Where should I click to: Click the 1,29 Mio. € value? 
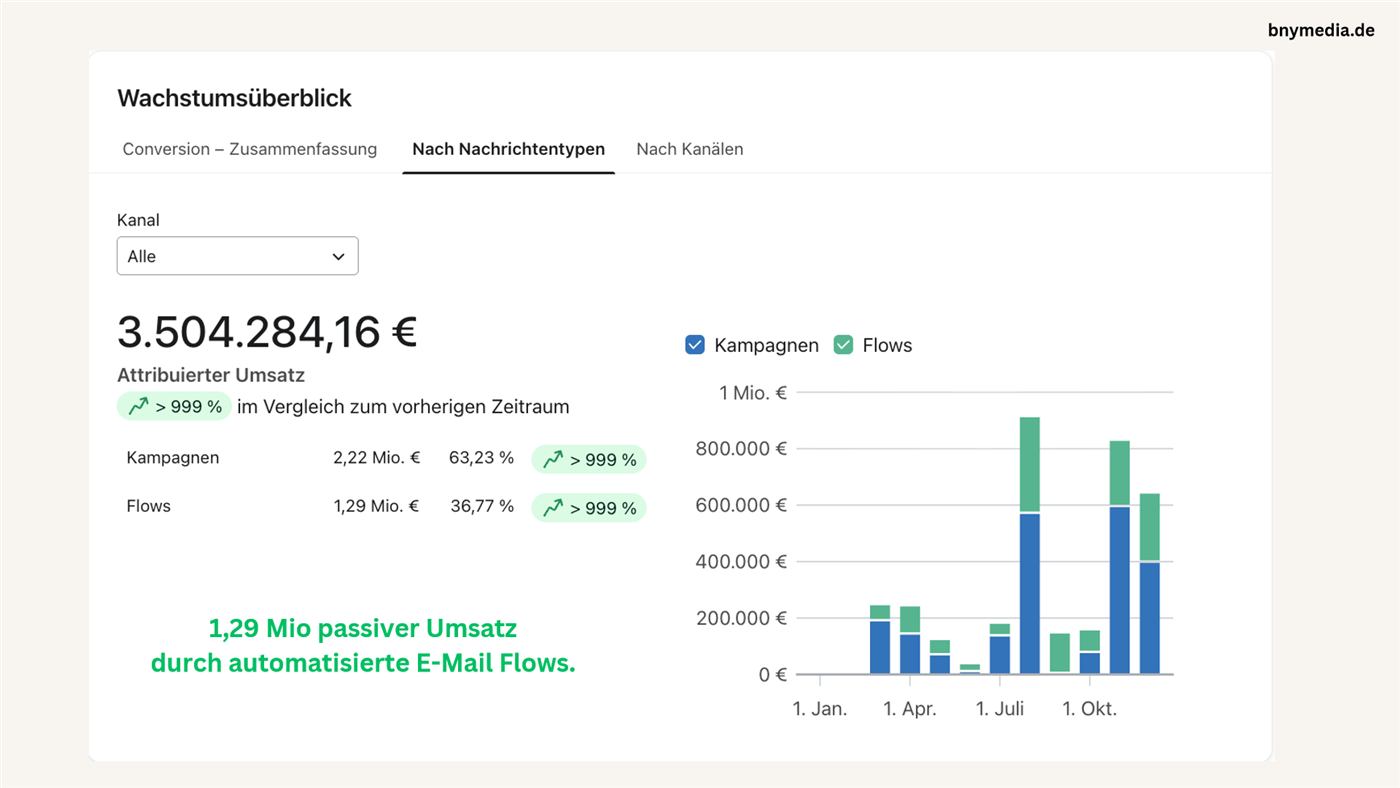click(x=377, y=506)
